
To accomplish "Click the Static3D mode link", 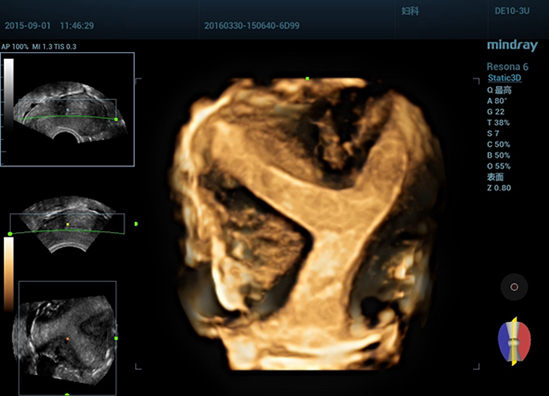I will [x=505, y=78].
